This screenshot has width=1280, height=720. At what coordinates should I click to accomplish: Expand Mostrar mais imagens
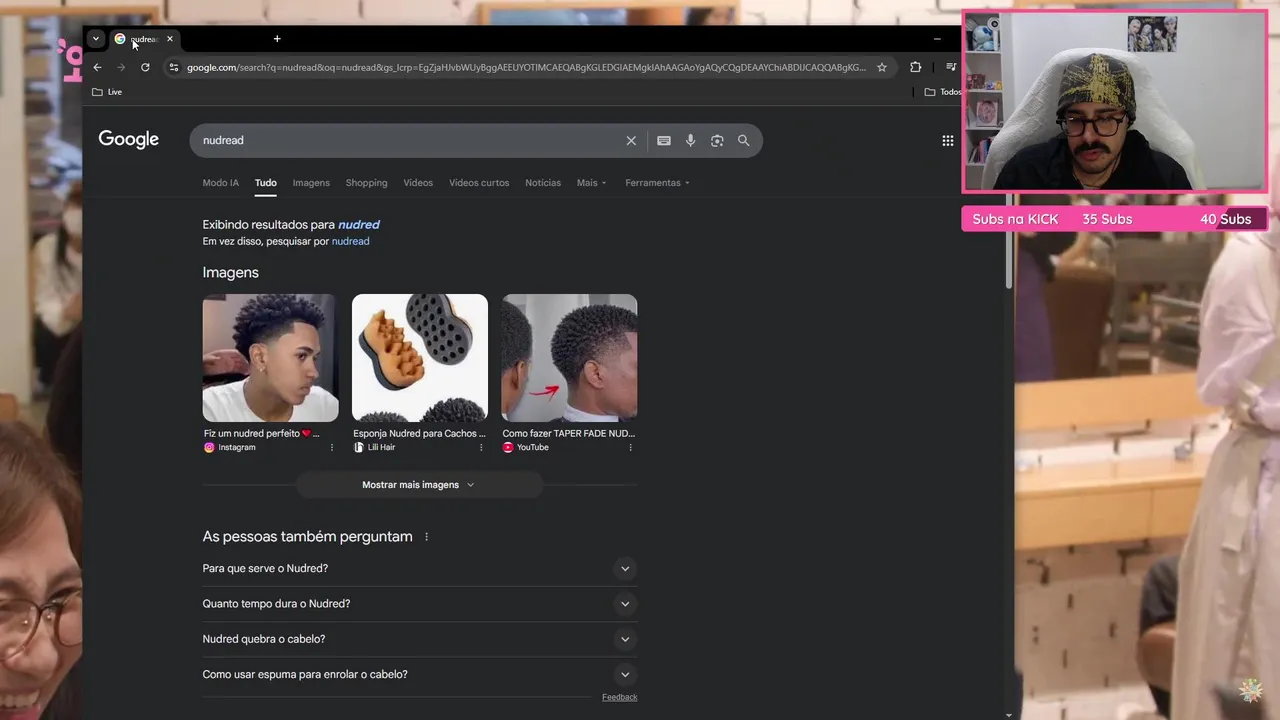coord(419,485)
